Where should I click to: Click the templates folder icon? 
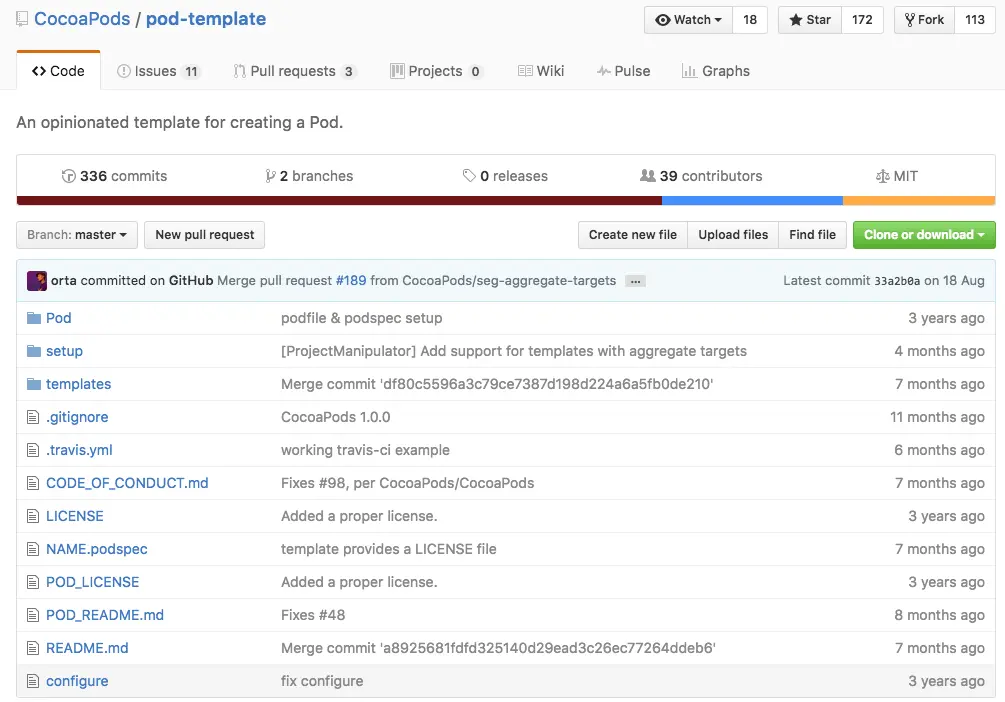coord(34,384)
